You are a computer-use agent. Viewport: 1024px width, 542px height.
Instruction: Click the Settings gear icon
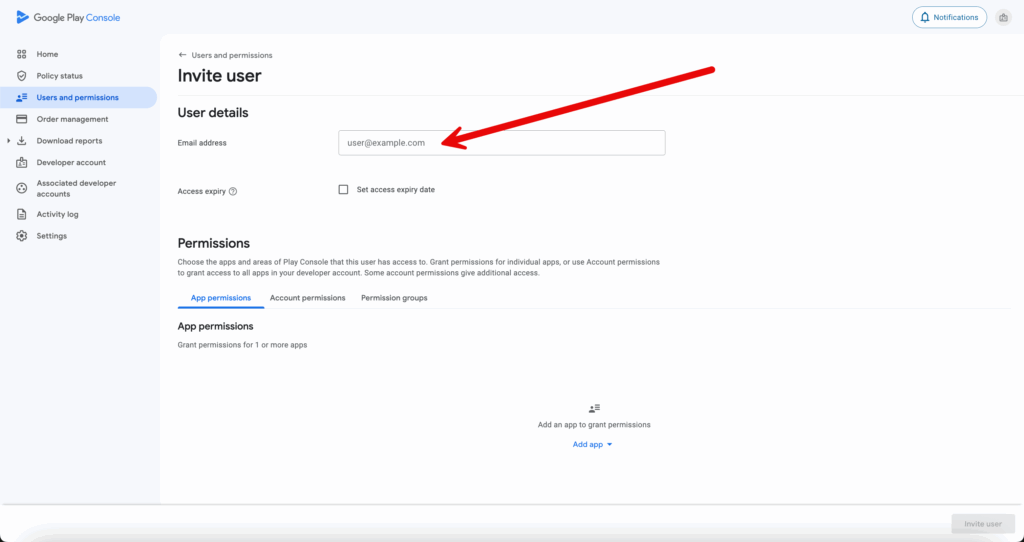[x=22, y=236]
